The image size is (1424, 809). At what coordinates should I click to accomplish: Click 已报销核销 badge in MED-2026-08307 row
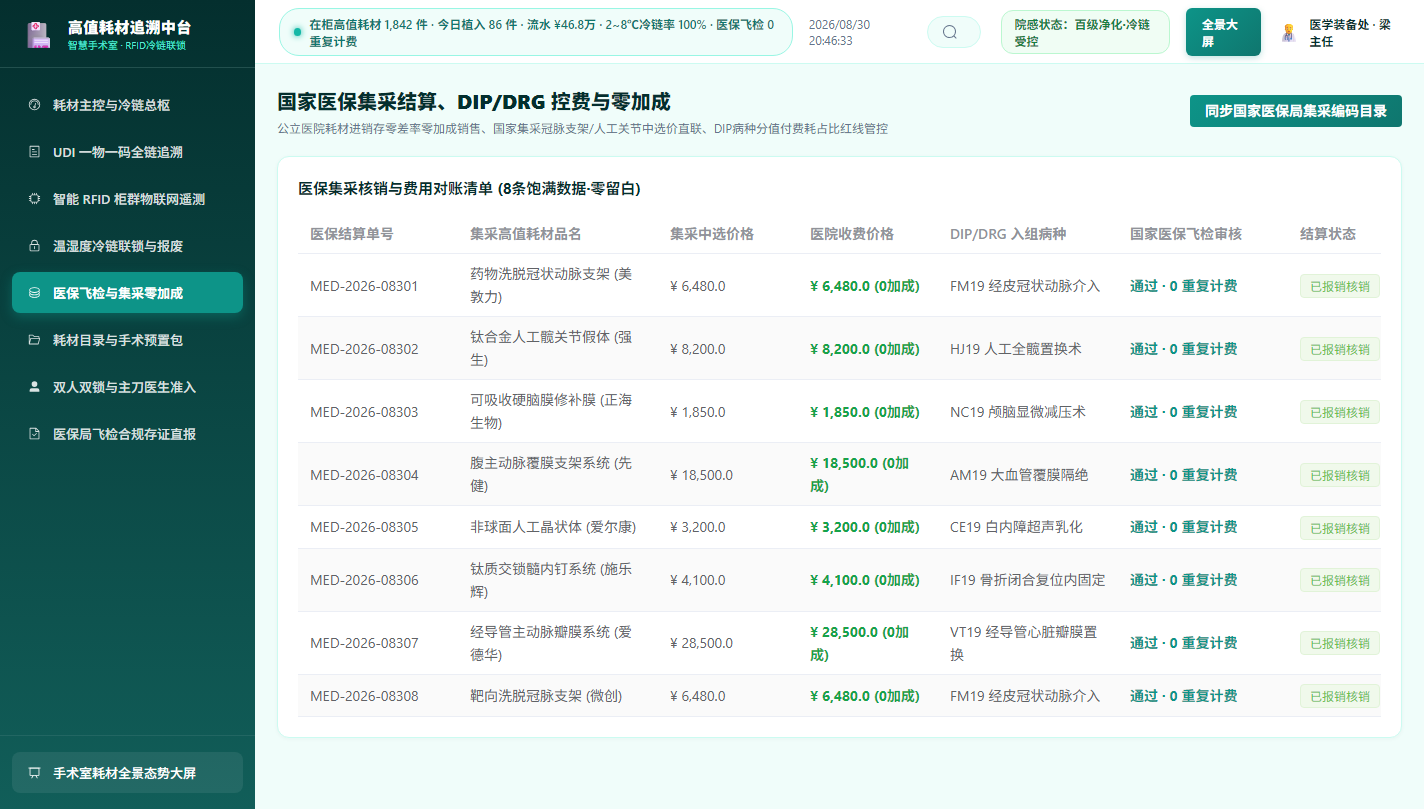[1340, 643]
